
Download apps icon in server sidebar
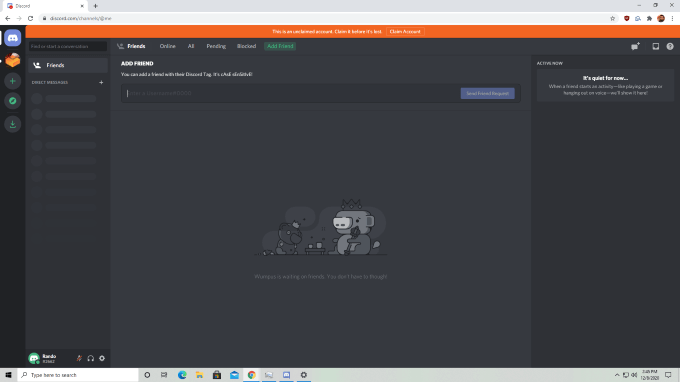click(13, 124)
